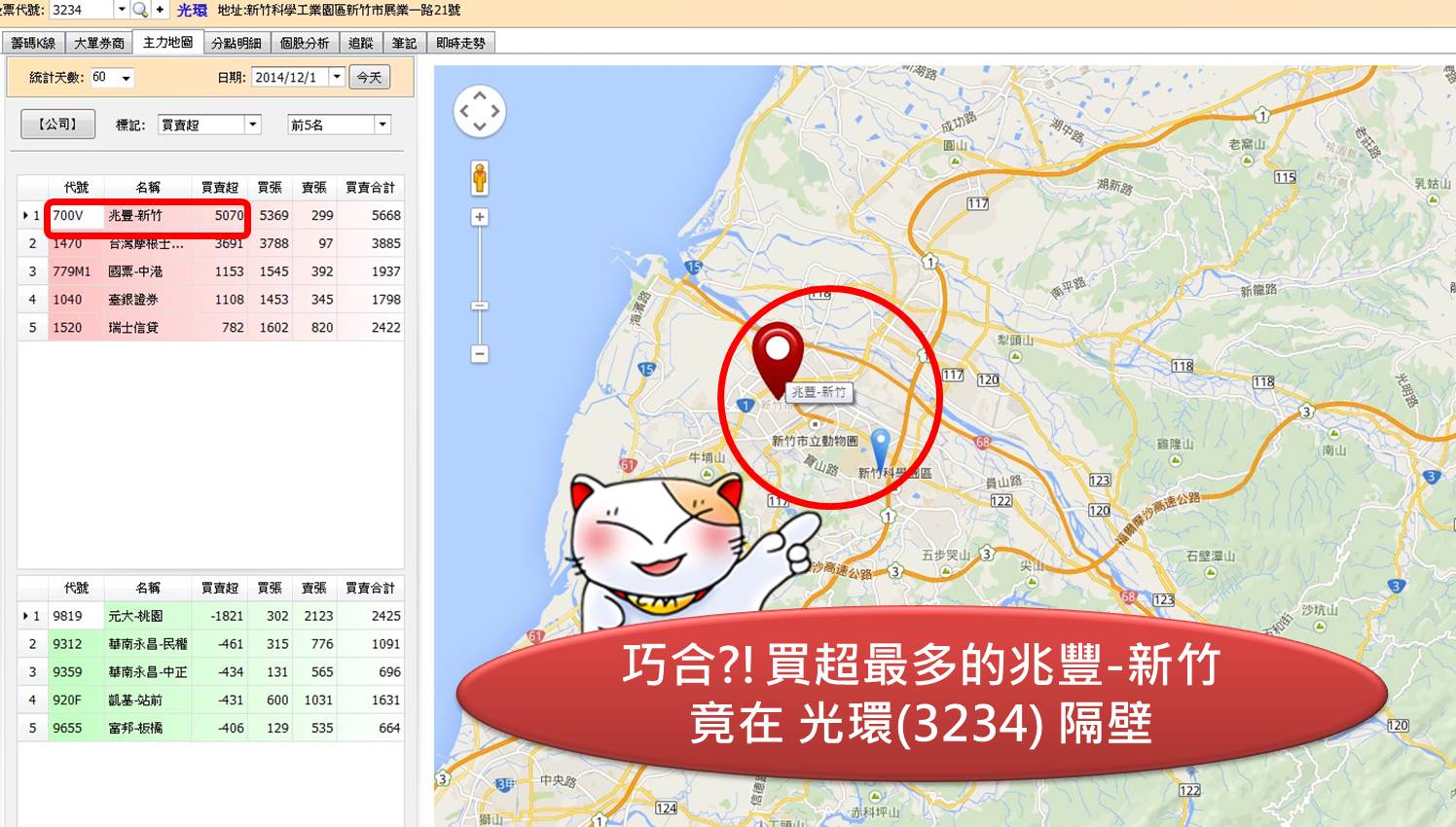
Task: Click the 兆豐-新竹 label on the map
Action: tap(819, 392)
